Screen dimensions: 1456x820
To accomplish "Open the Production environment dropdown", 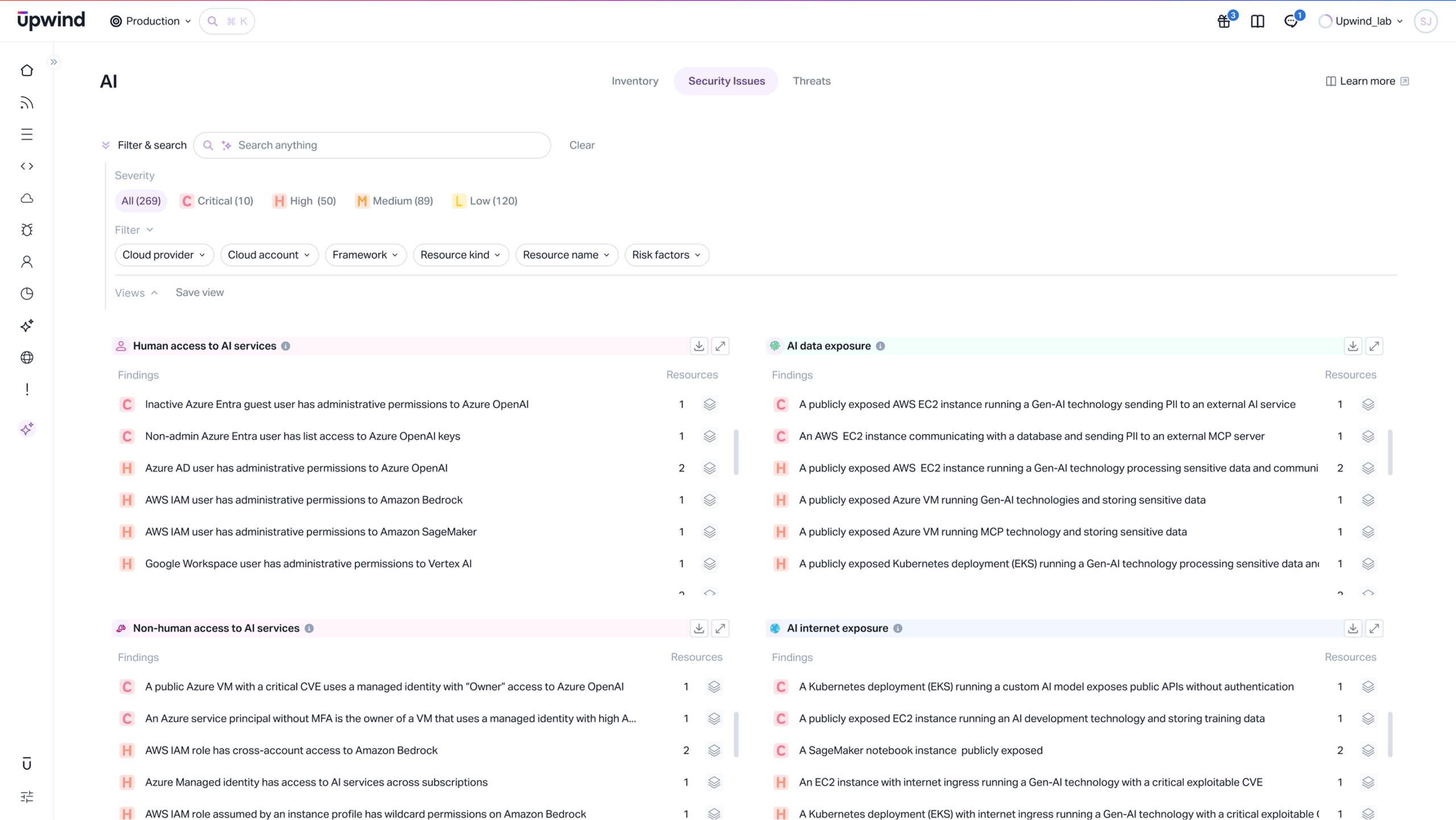I will 151,21.
